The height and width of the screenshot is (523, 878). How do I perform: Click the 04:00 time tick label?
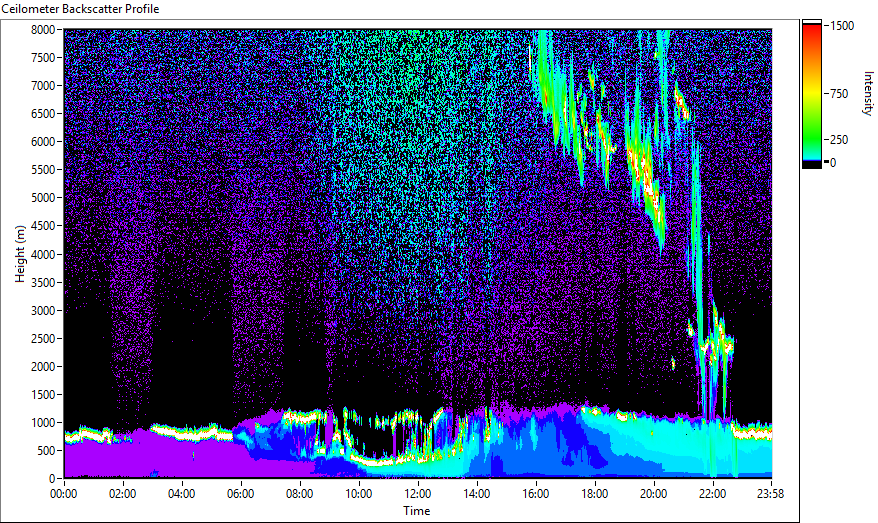[x=181, y=494]
